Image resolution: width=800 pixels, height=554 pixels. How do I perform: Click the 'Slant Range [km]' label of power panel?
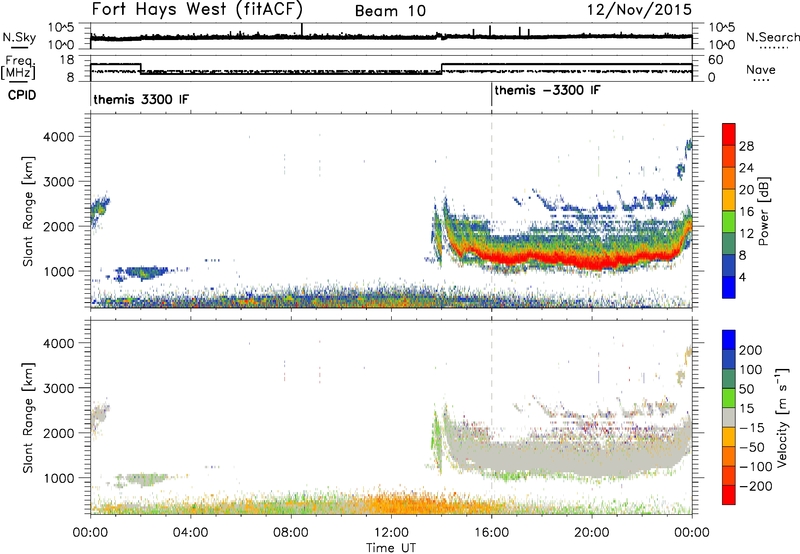point(28,211)
